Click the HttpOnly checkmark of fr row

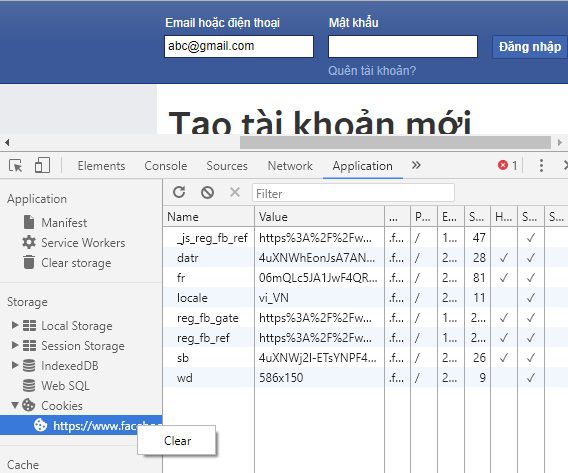click(x=504, y=278)
